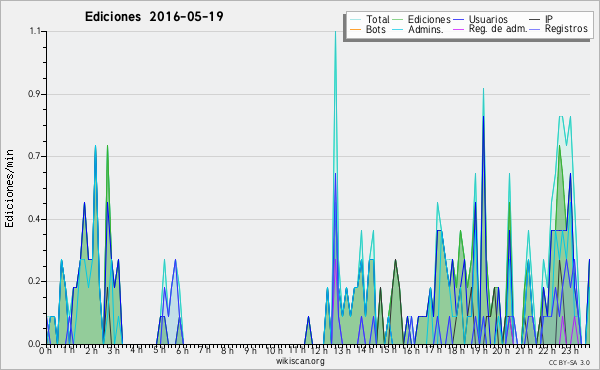600x370 pixels.
Task: Click the tallest Total peak near 13 h
Action: point(336,32)
